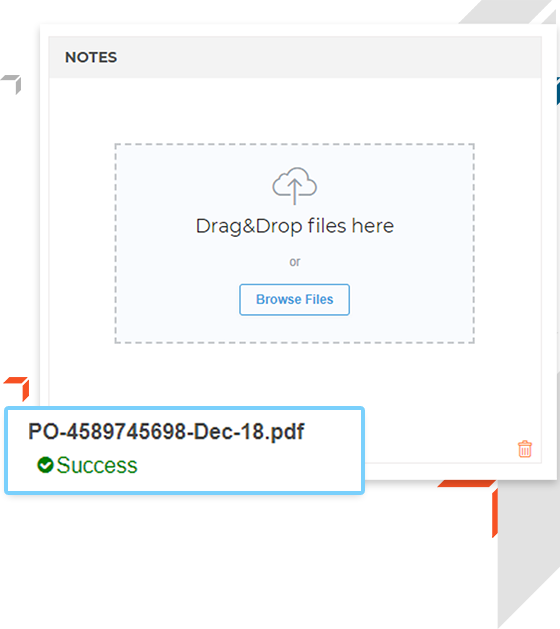Open PO-4589745698-Dec-18.pdf file name
The height and width of the screenshot is (629, 560).
(x=166, y=432)
